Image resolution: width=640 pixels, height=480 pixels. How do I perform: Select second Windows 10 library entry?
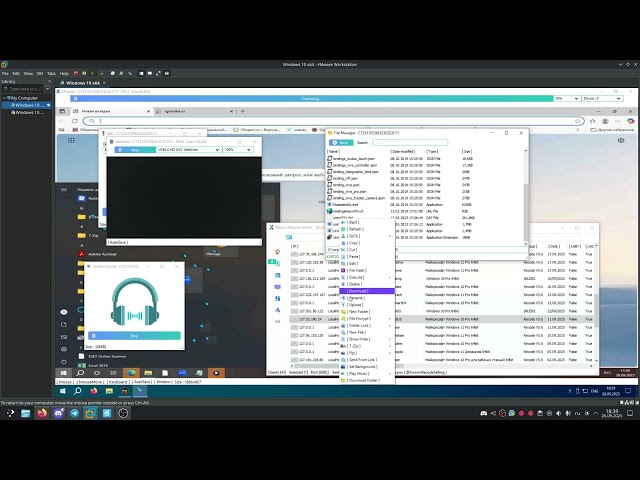click(x=27, y=112)
